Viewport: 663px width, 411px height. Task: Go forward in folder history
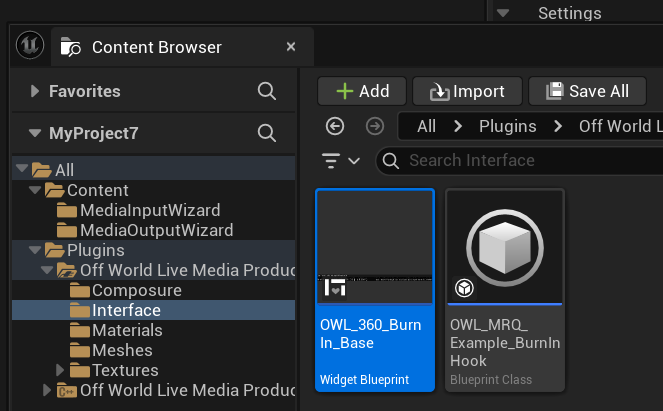tap(375, 126)
